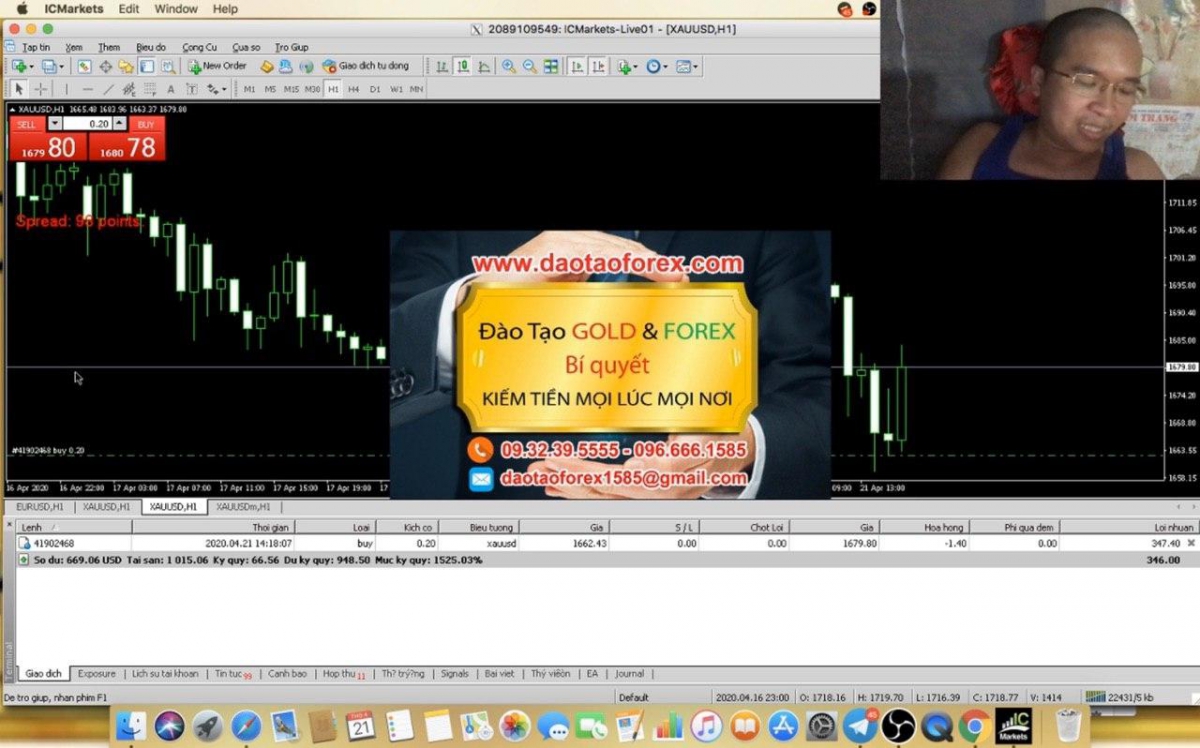Switch chart to candlestick display
1200x748 pixels.
462,67
